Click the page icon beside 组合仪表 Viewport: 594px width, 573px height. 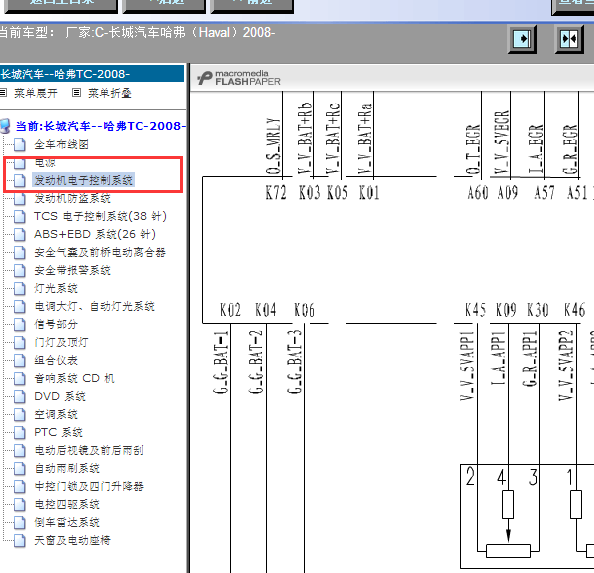click(20, 361)
